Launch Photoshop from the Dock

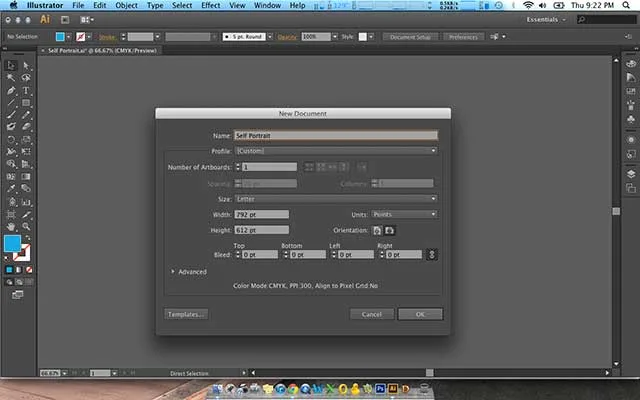(380, 389)
